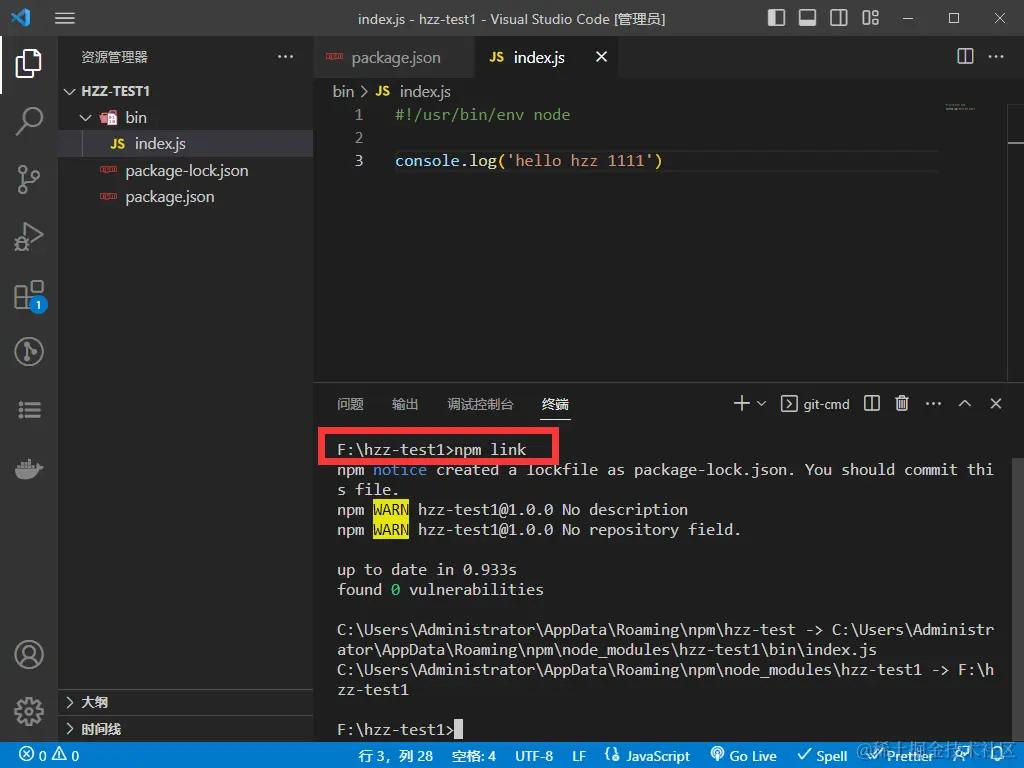
Task: Toggle the primary sidebar layout button
Action: point(776,18)
